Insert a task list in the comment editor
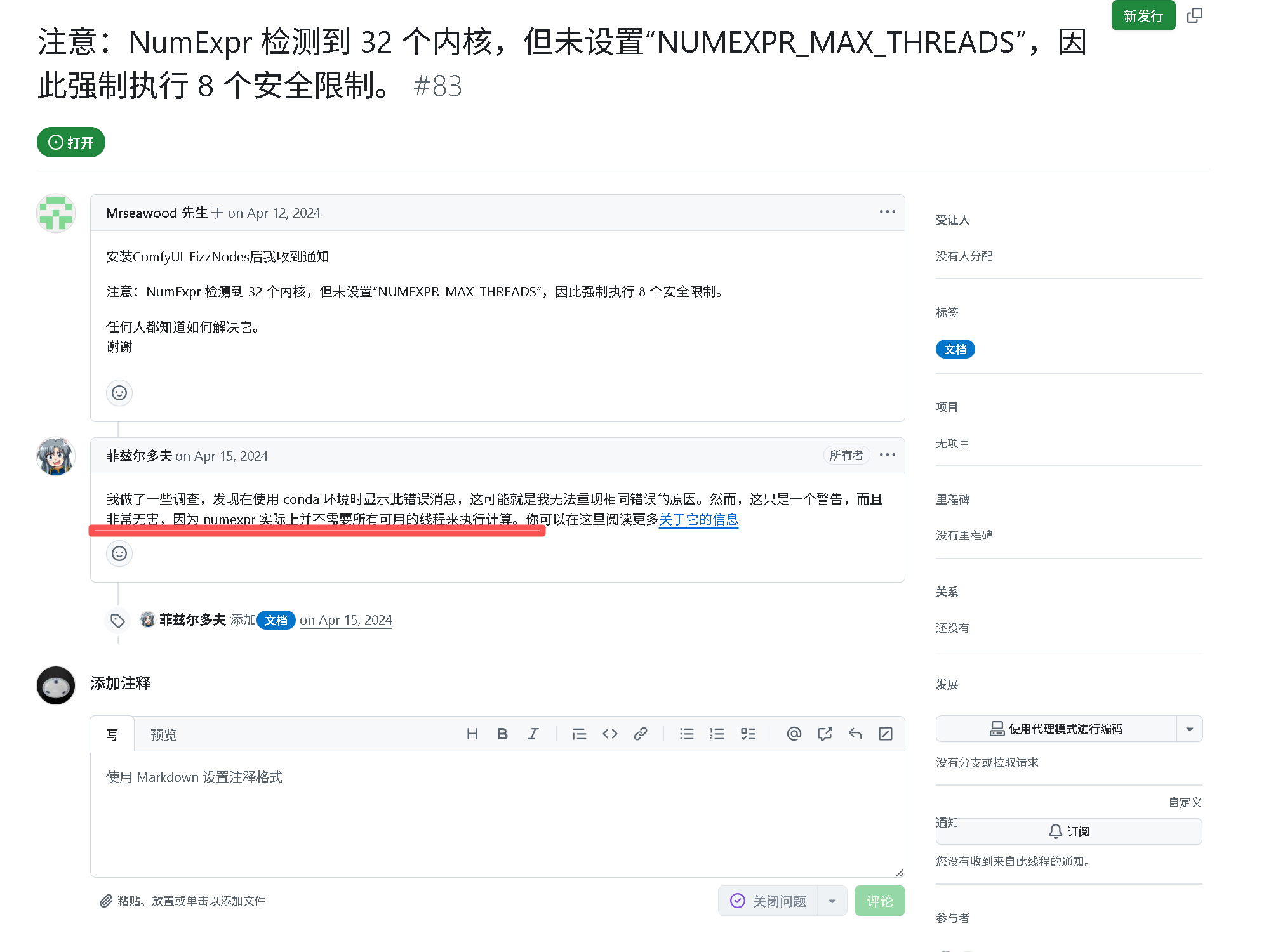 click(x=749, y=734)
